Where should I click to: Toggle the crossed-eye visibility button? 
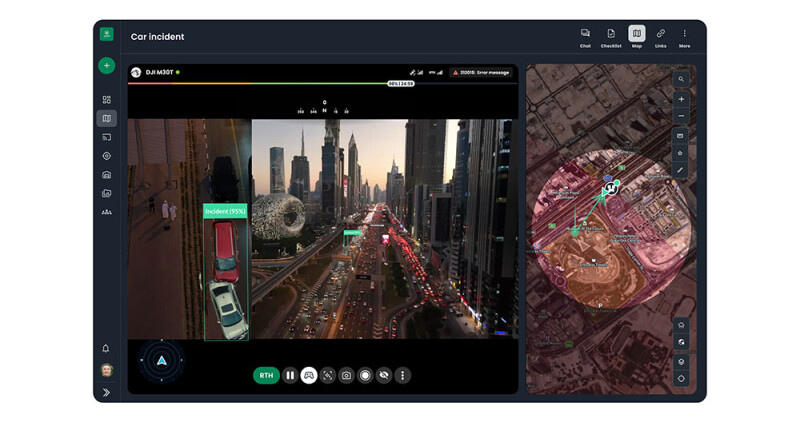click(384, 375)
